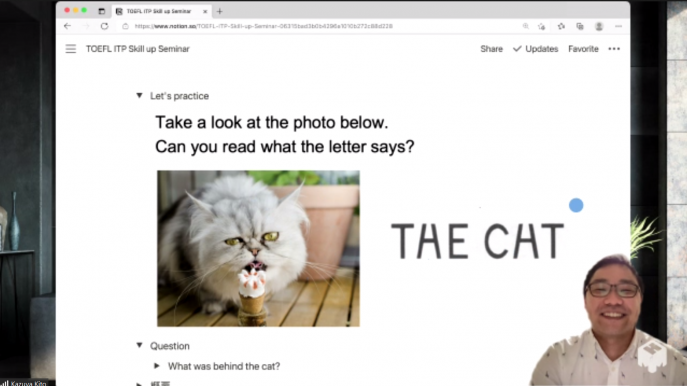Click the site lock icon in address bar
Viewport: 687px width, 386px height.
[125, 26]
